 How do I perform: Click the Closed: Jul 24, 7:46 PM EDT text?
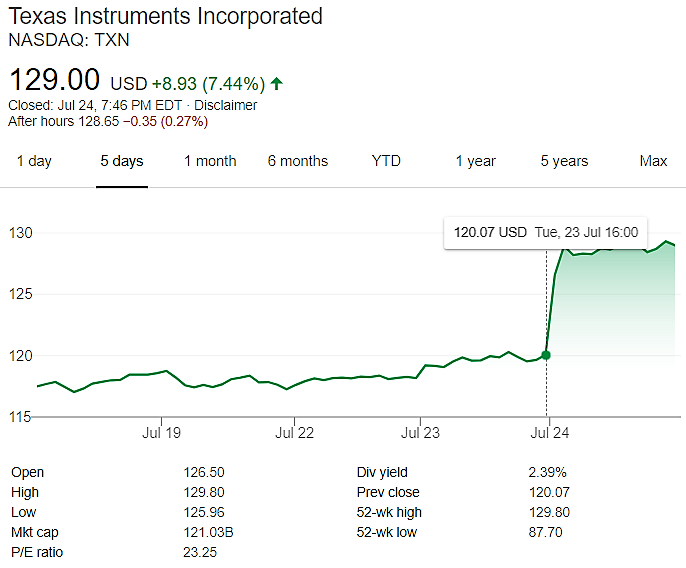95,105
